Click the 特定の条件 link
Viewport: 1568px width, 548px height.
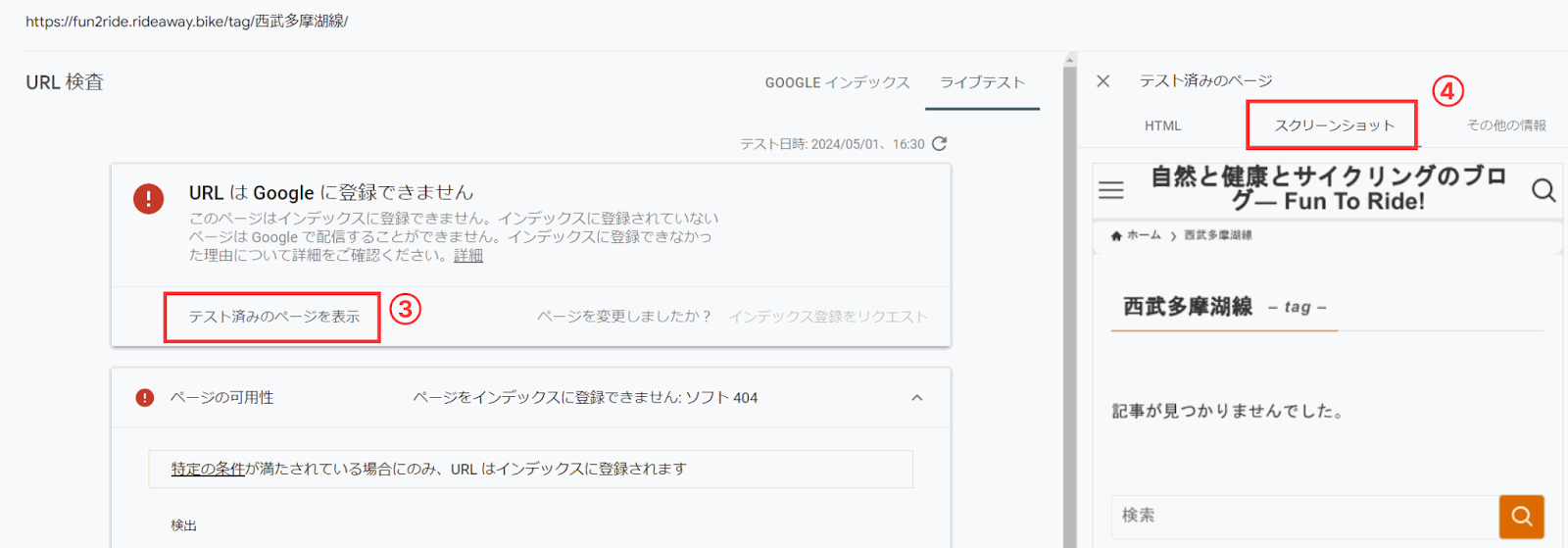[208, 470]
